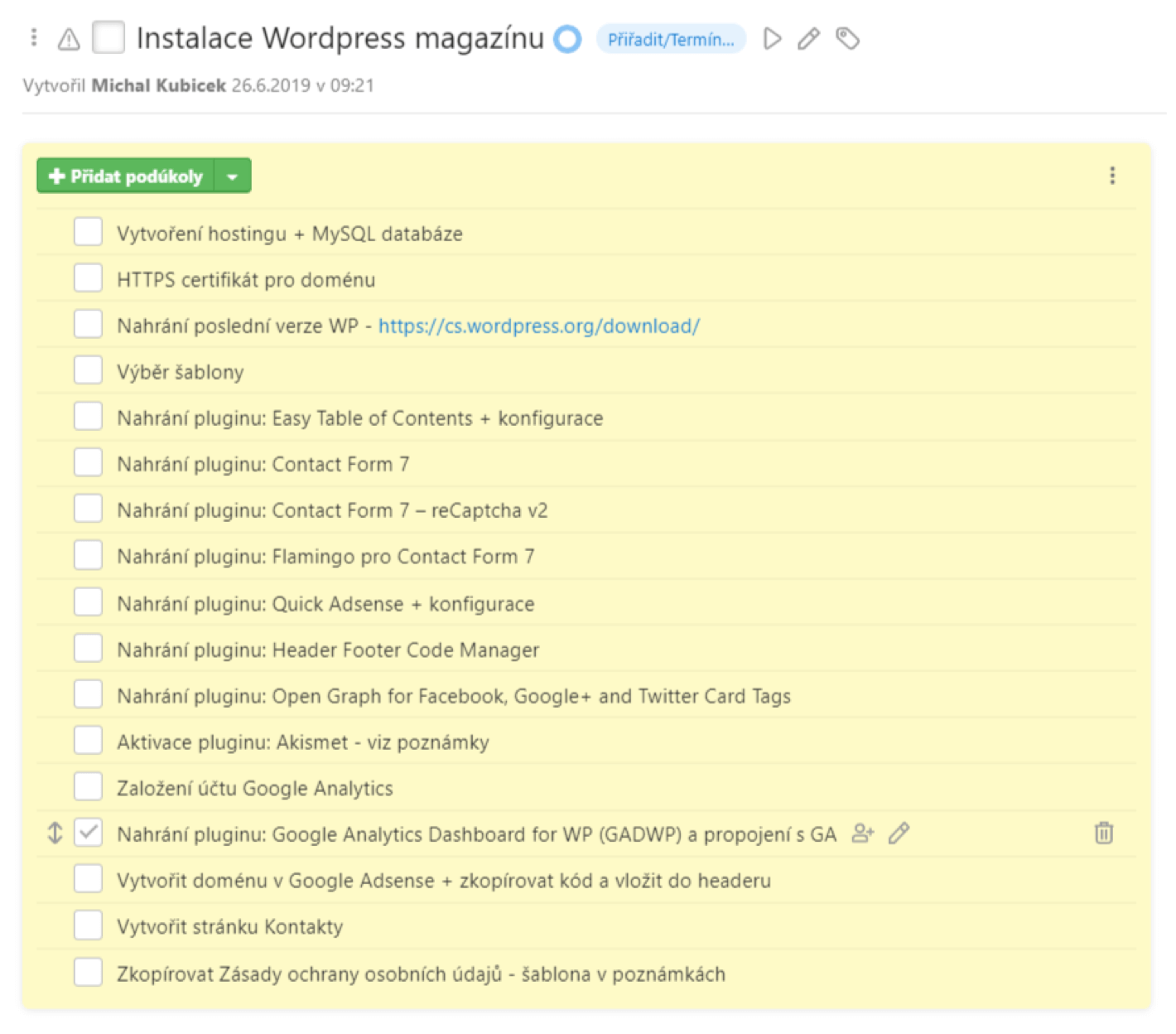This screenshot has height=1034, width=1176.
Task: Open cs.wordpress.org/download link
Action: (539, 326)
